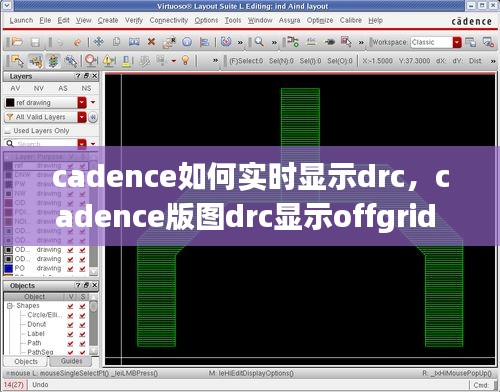
Task: Toggle Circle/Elli.. selectable checkbox
Action: pos(82,315)
